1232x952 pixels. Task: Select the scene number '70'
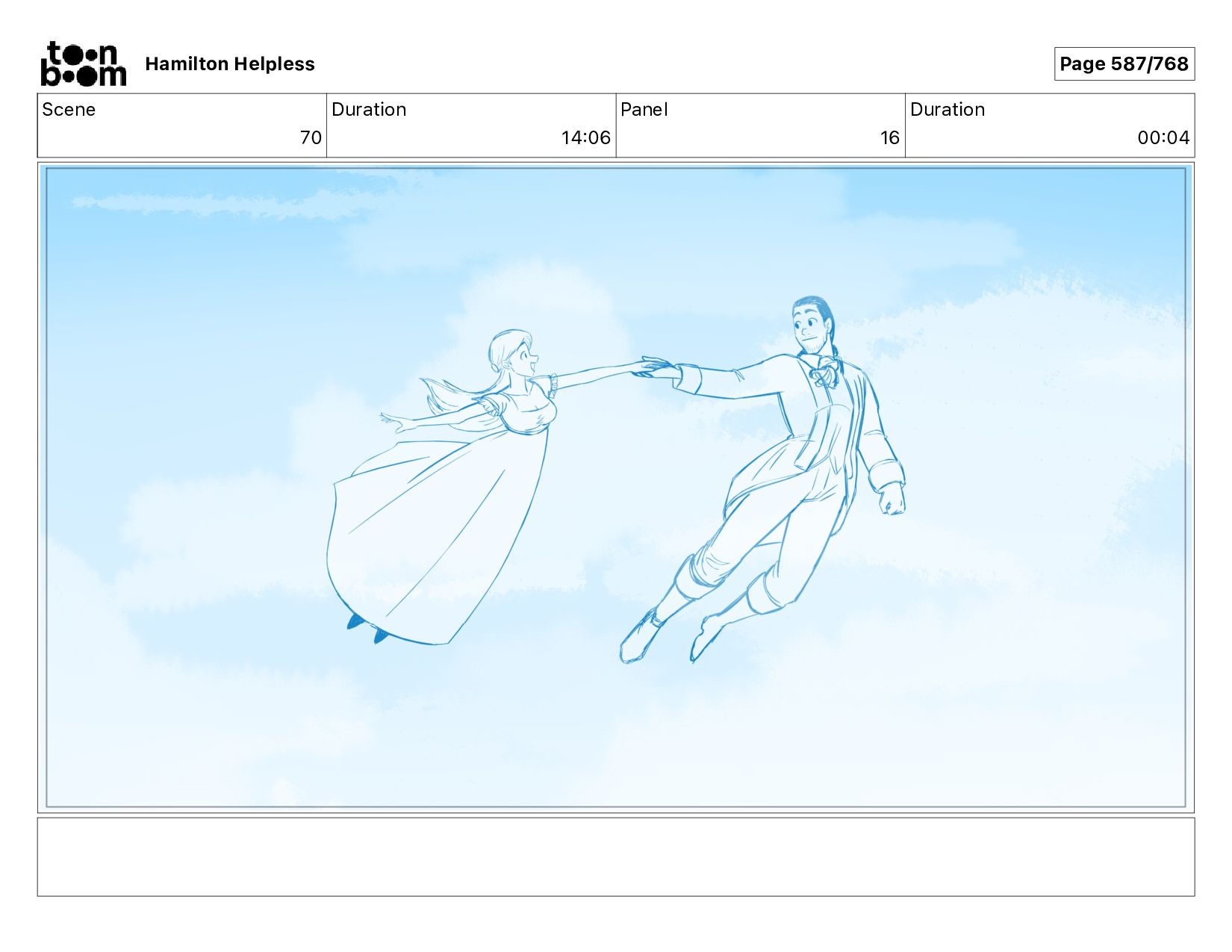point(311,137)
